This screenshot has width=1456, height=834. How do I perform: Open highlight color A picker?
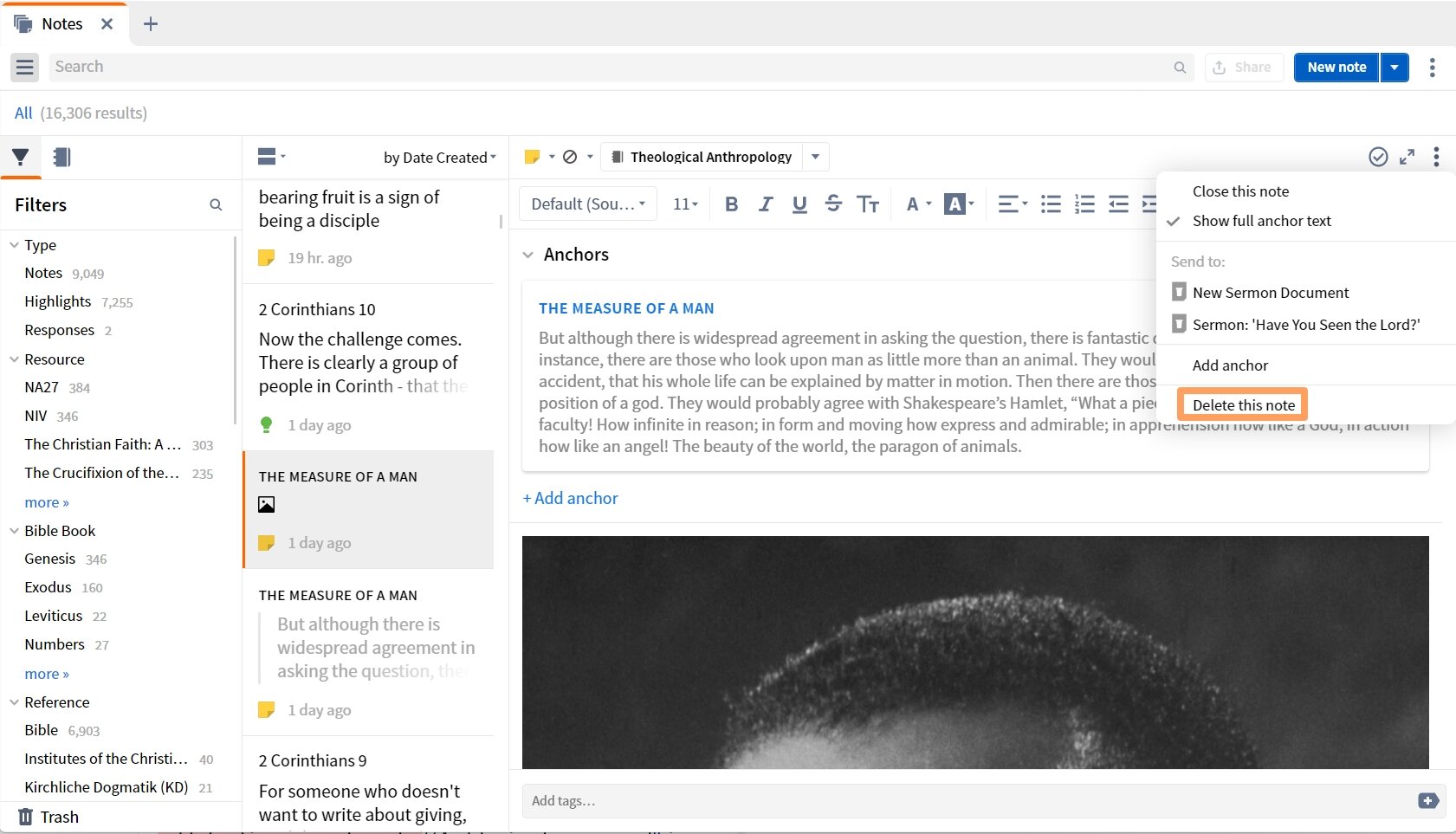[959, 204]
